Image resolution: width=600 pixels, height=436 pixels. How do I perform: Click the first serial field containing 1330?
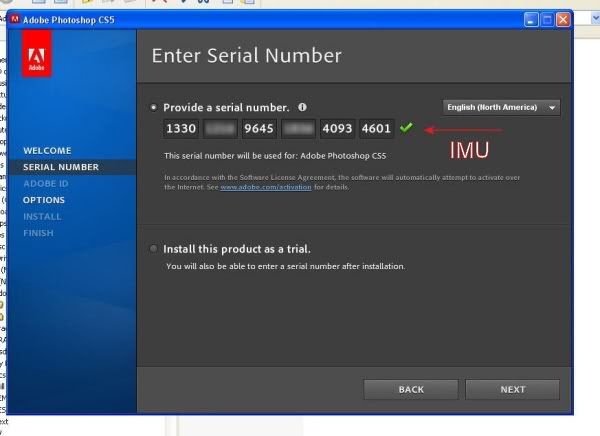[181, 129]
